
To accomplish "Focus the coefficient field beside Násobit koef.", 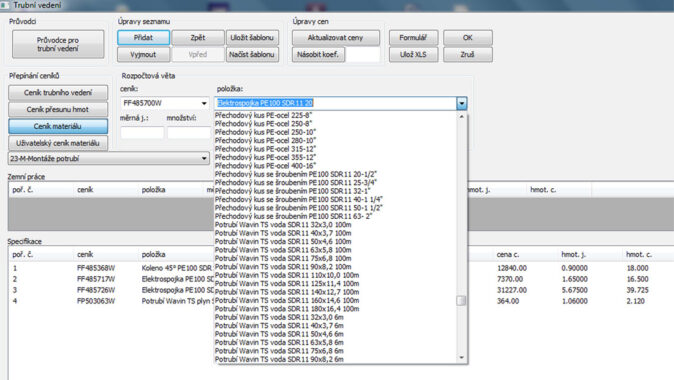I will 363,55.
